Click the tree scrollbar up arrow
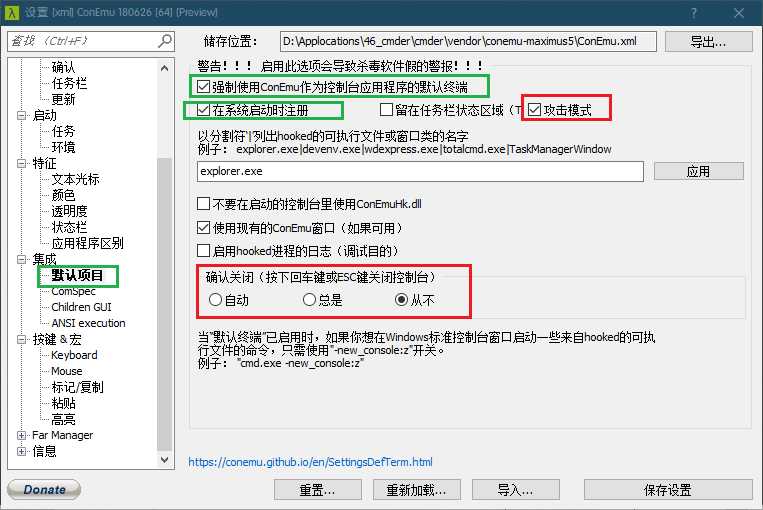 [164, 68]
